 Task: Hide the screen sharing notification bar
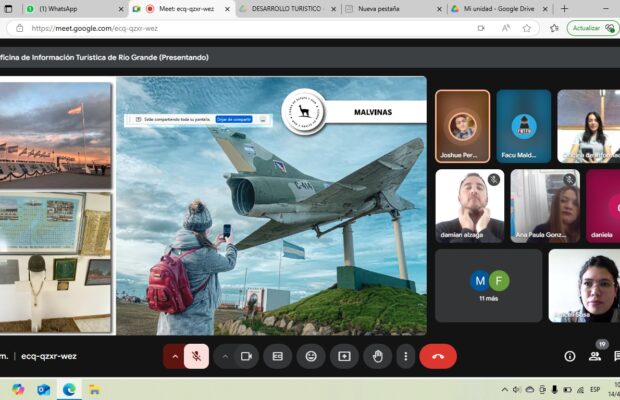coord(263,119)
